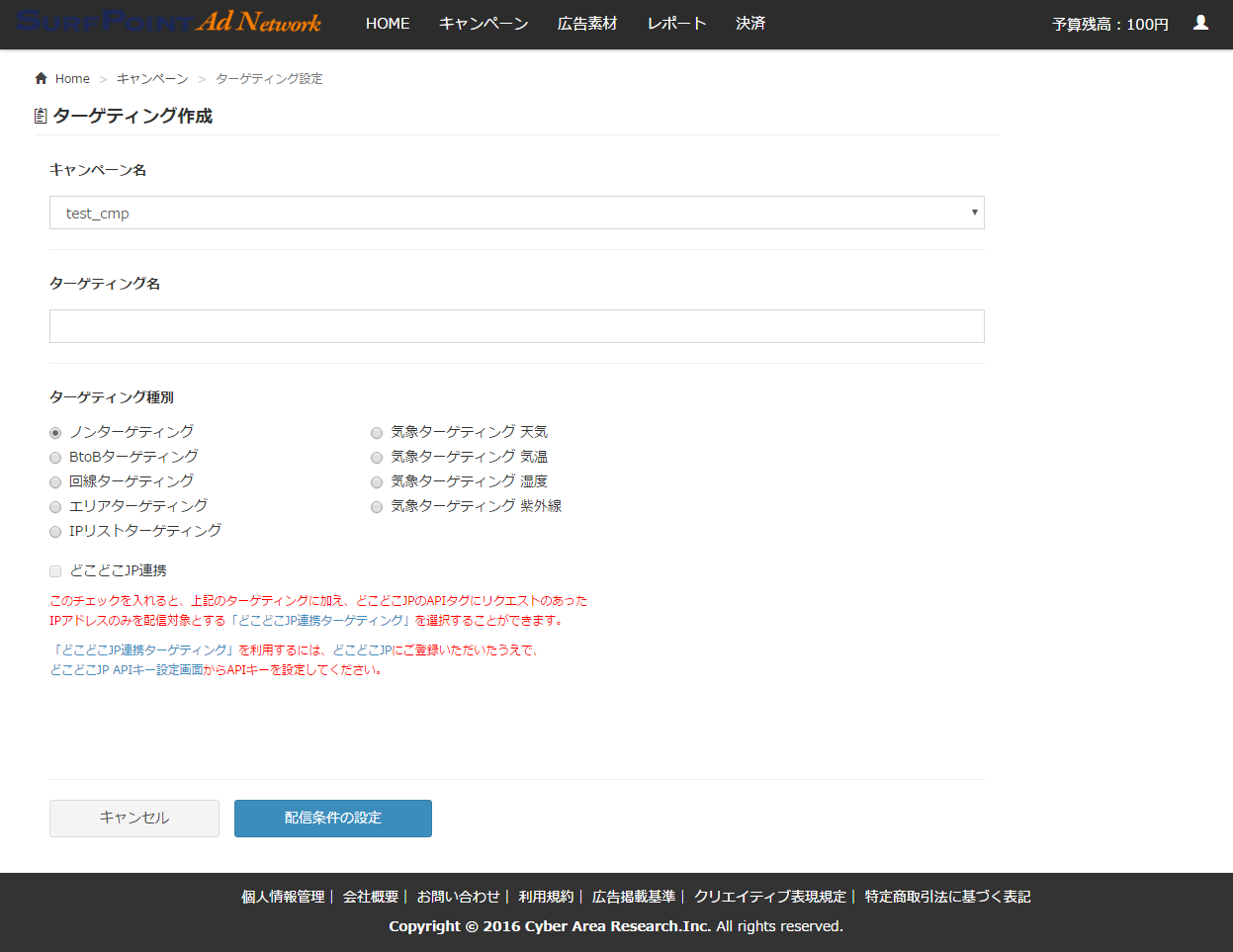Open the お問い合わせ footer link
Image resolution: width=1233 pixels, height=952 pixels.
pyautogui.click(x=458, y=897)
